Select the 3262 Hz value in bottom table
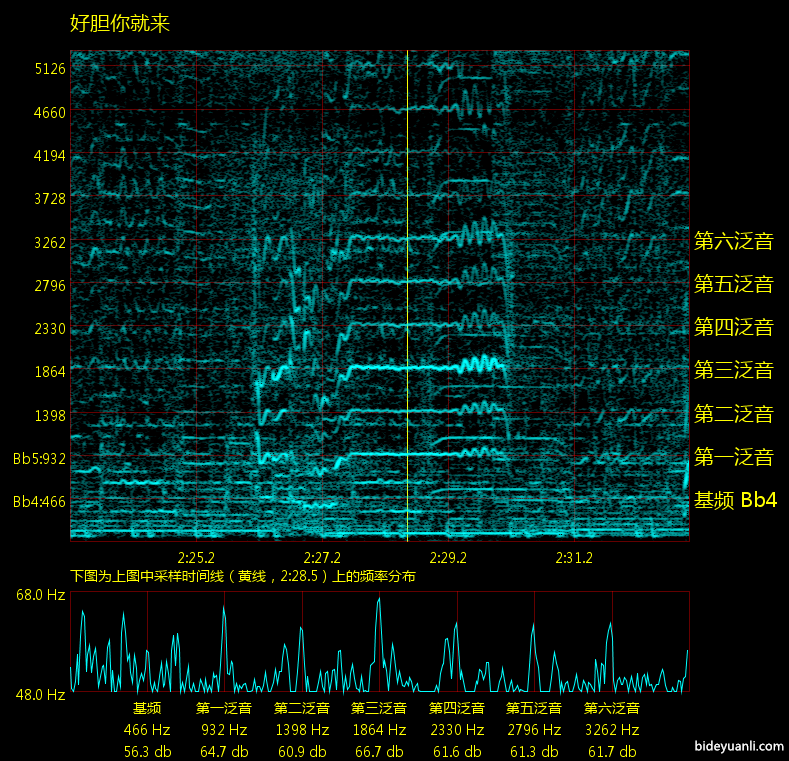The width and height of the screenshot is (789, 761). coord(612,730)
